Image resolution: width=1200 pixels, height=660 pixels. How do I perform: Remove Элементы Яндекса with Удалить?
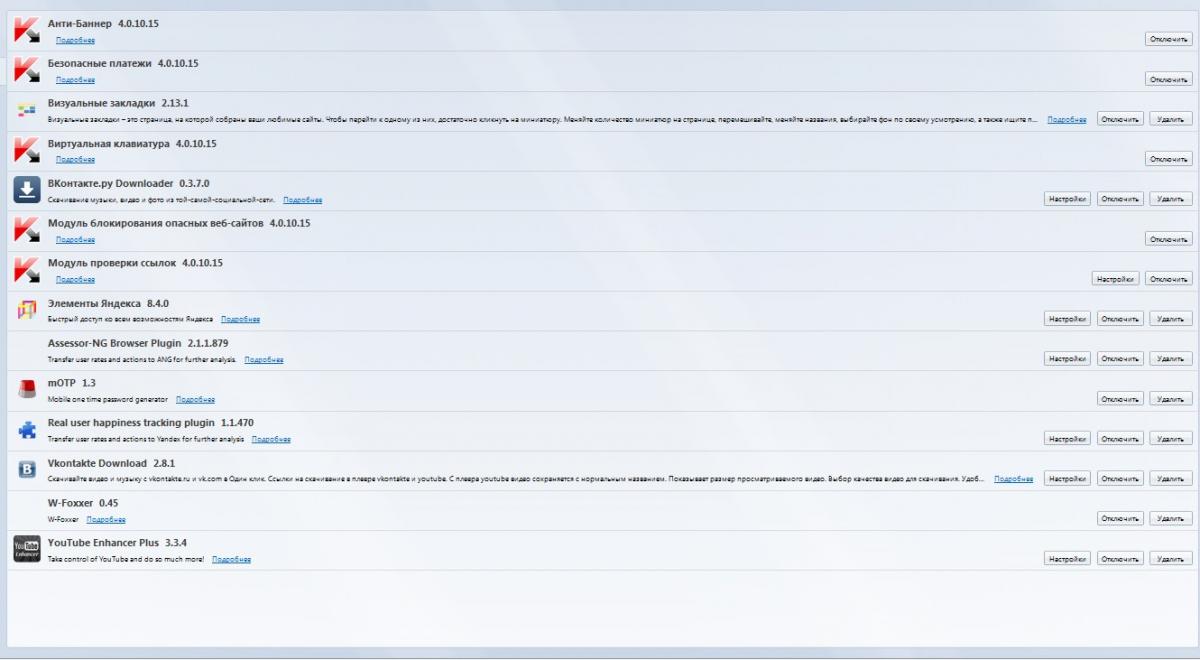1170,319
